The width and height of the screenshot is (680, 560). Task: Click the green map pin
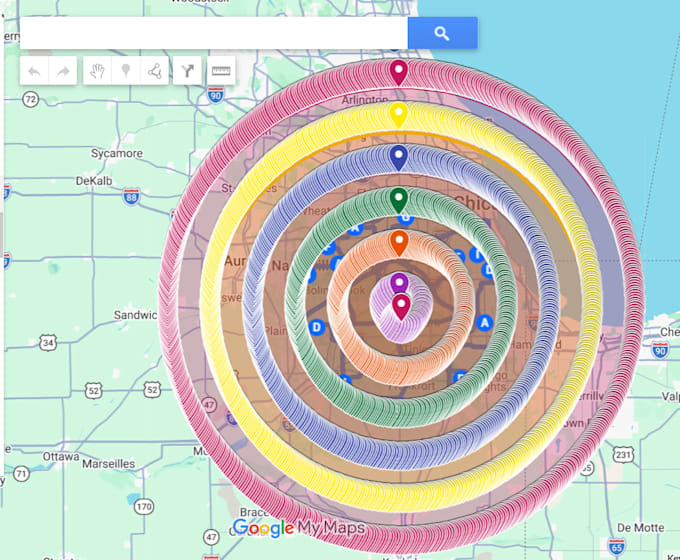click(399, 200)
